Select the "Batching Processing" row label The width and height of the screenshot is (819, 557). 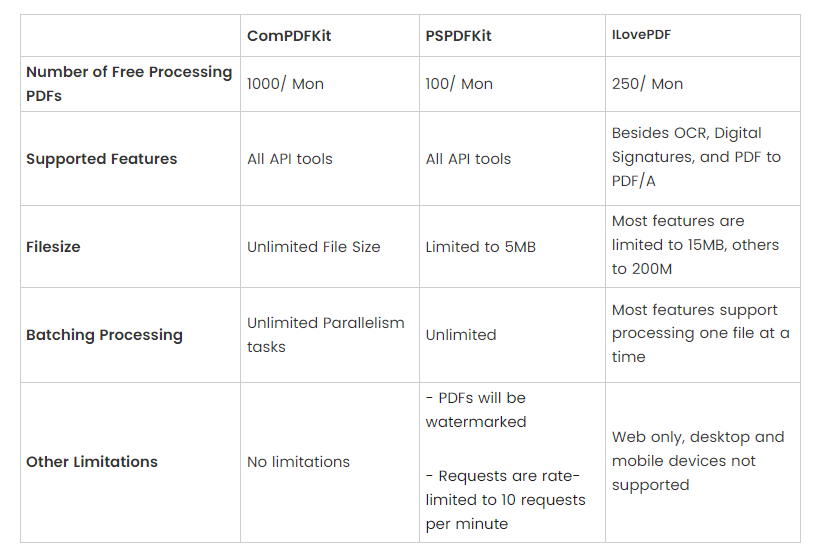point(104,335)
